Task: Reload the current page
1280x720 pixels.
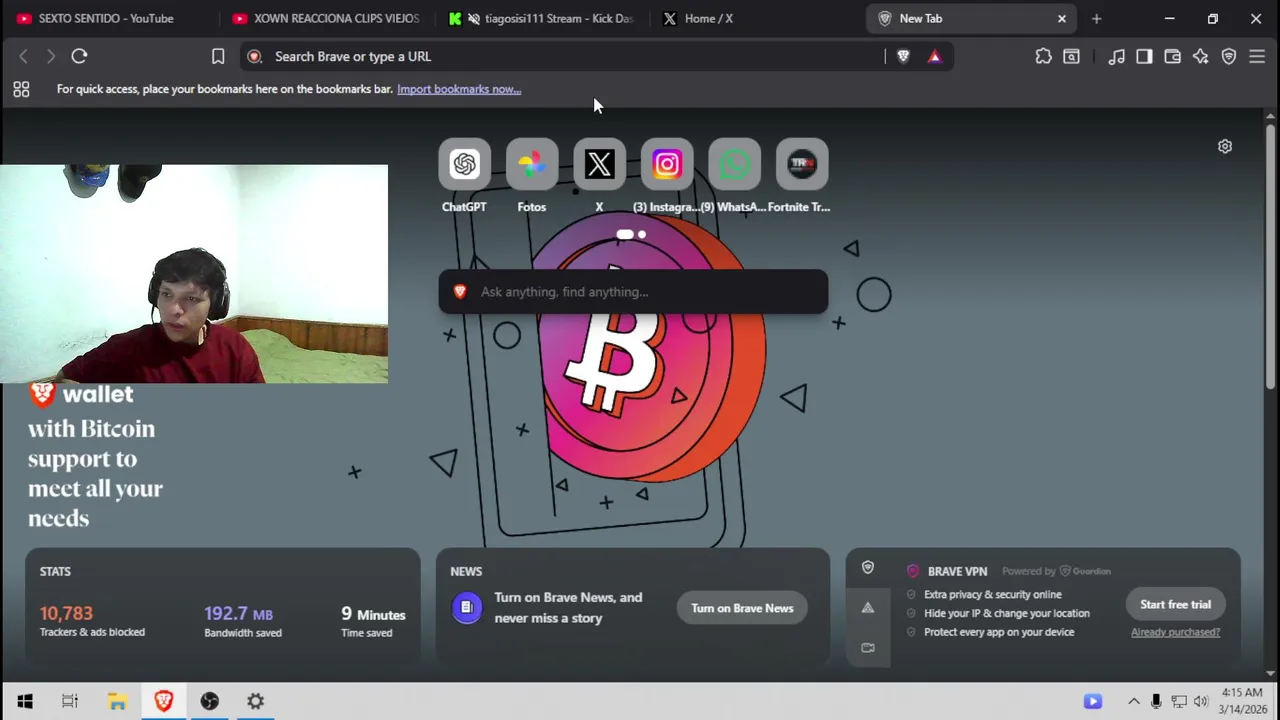Action: click(79, 56)
